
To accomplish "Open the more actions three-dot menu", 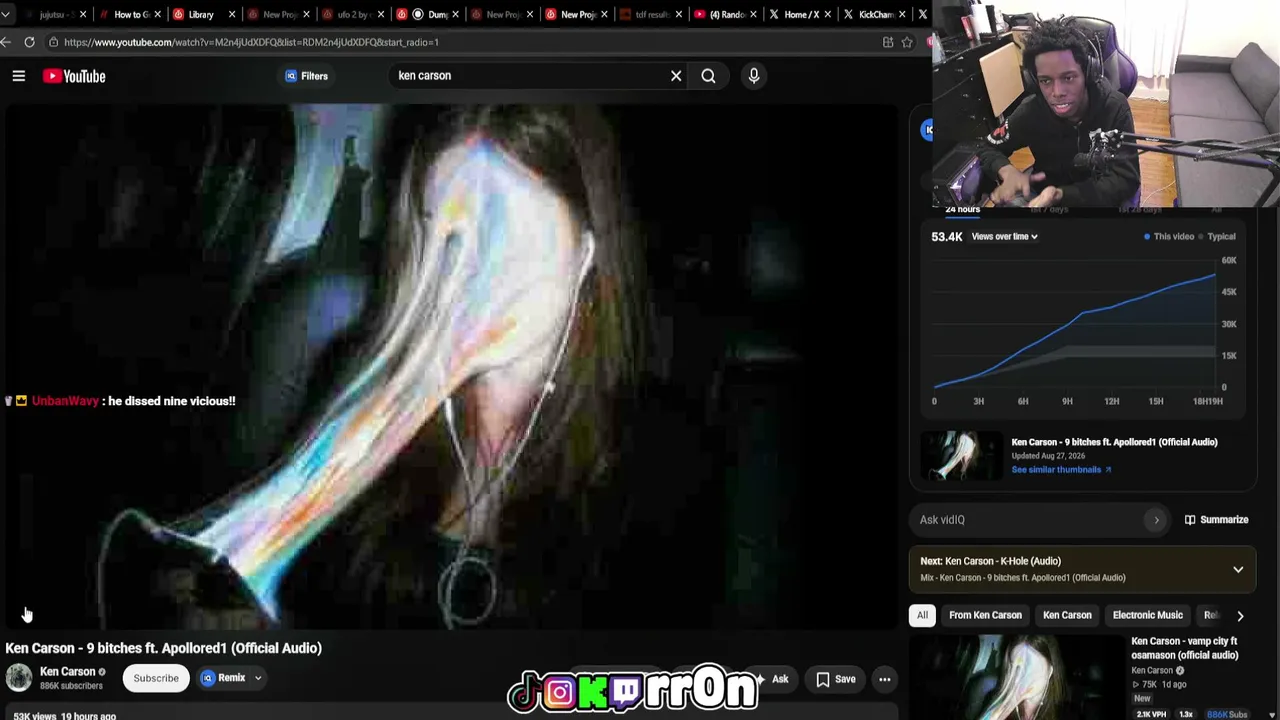I will tap(885, 680).
